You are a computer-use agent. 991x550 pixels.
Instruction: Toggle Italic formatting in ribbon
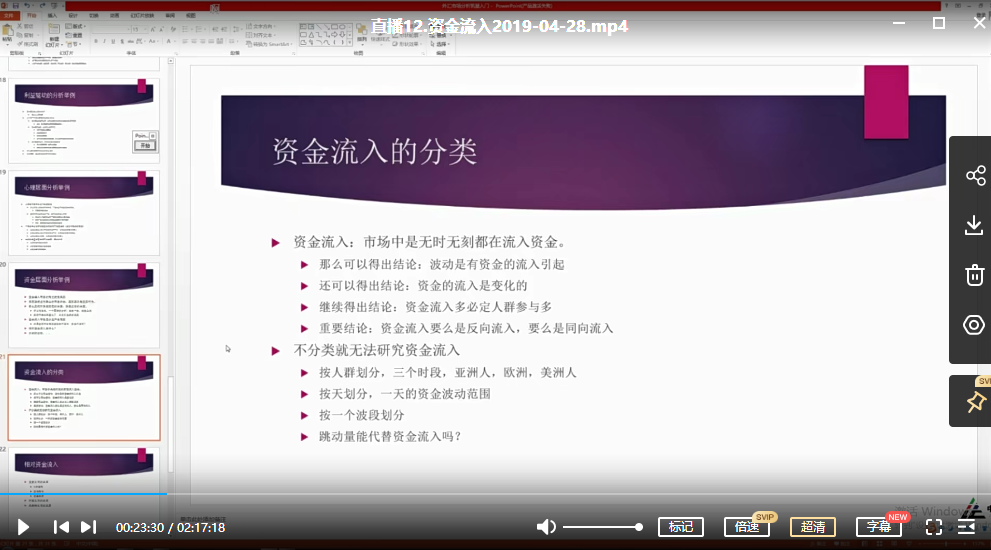(x=104, y=41)
